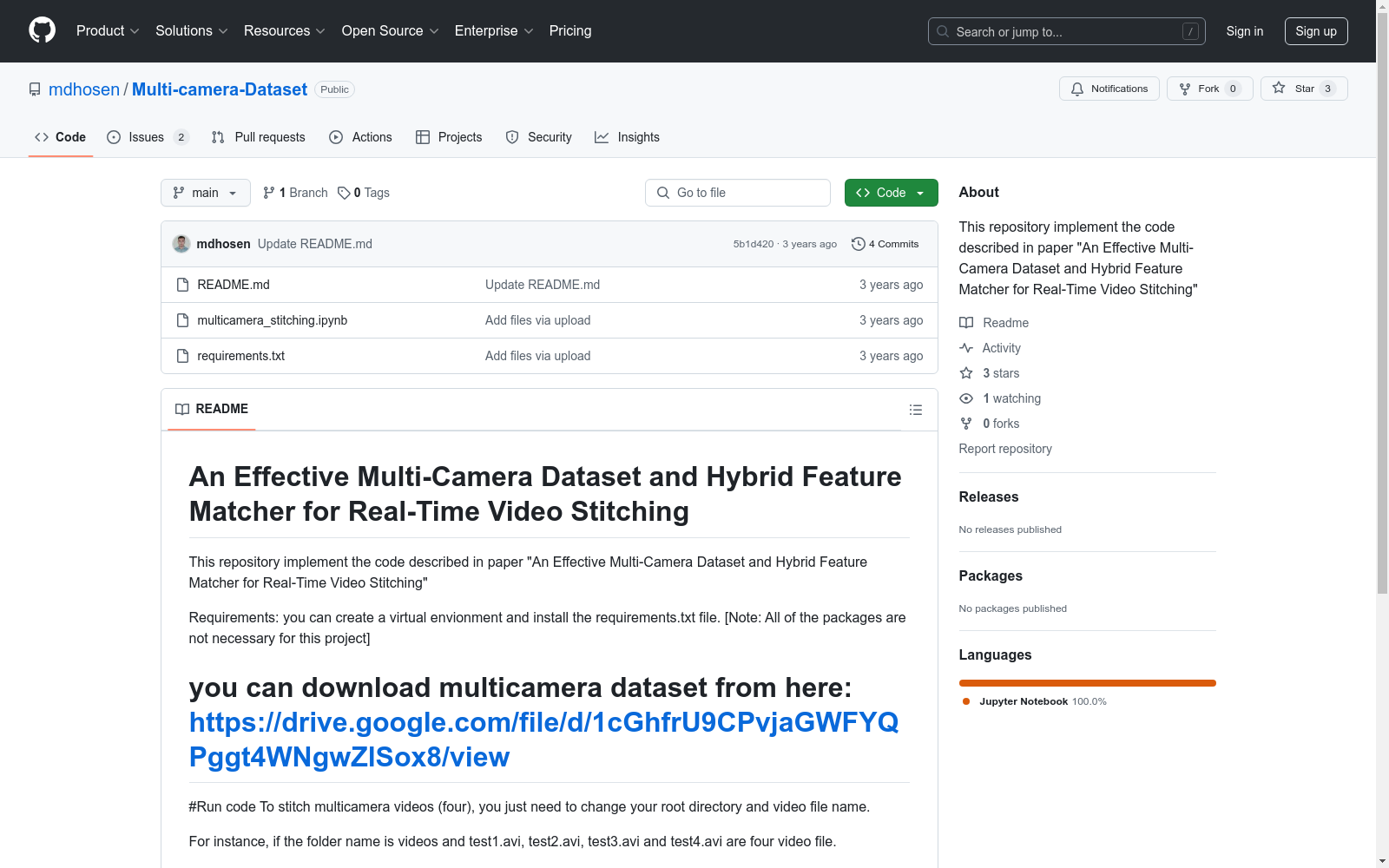Open the Solutions navigation menu

[191, 31]
